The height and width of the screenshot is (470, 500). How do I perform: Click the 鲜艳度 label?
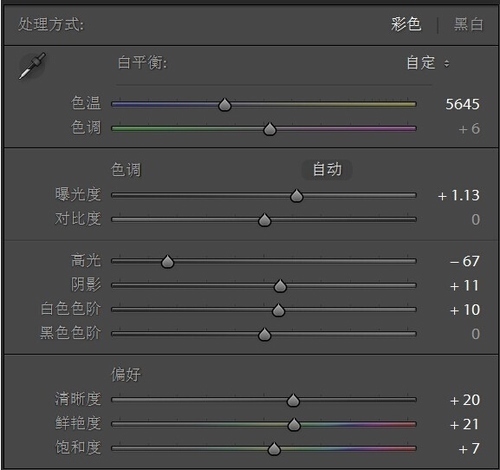point(78,423)
